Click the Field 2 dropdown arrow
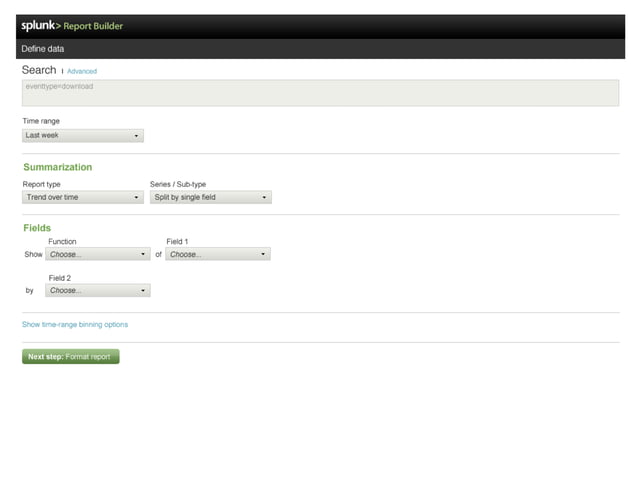This screenshot has width=638, height=493. (143, 291)
